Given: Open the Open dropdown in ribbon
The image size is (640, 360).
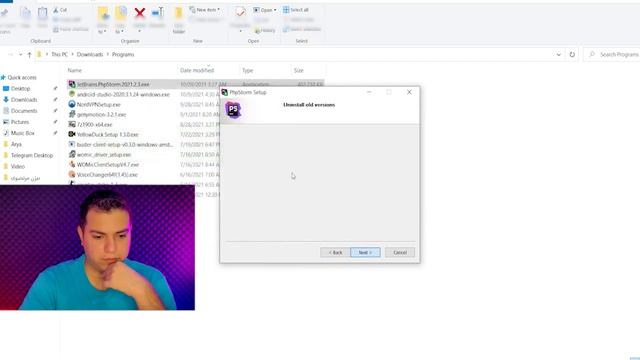Looking at the screenshot, I should 264,10.
